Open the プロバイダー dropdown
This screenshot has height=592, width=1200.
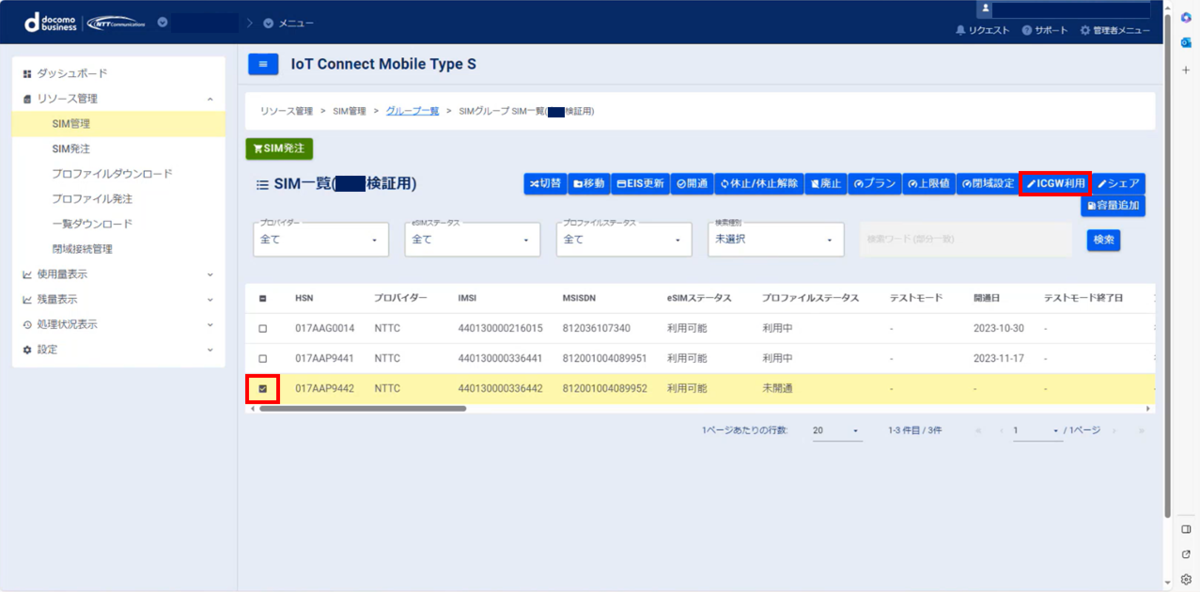(319, 239)
